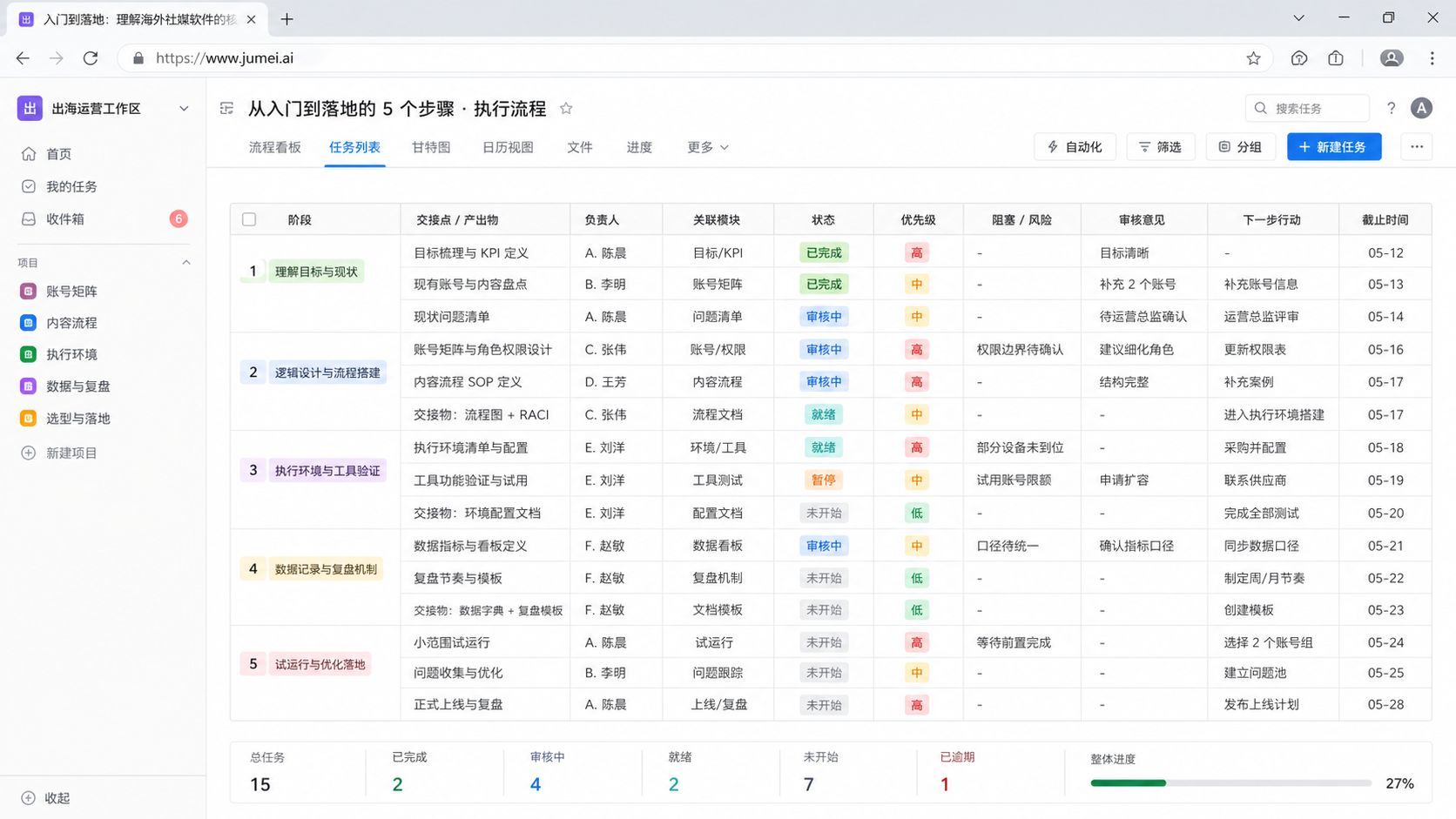Screen dimensions: 1456x819
Task: Open the 收件箱 inbox icon
Action: click(x=29, y=218)
